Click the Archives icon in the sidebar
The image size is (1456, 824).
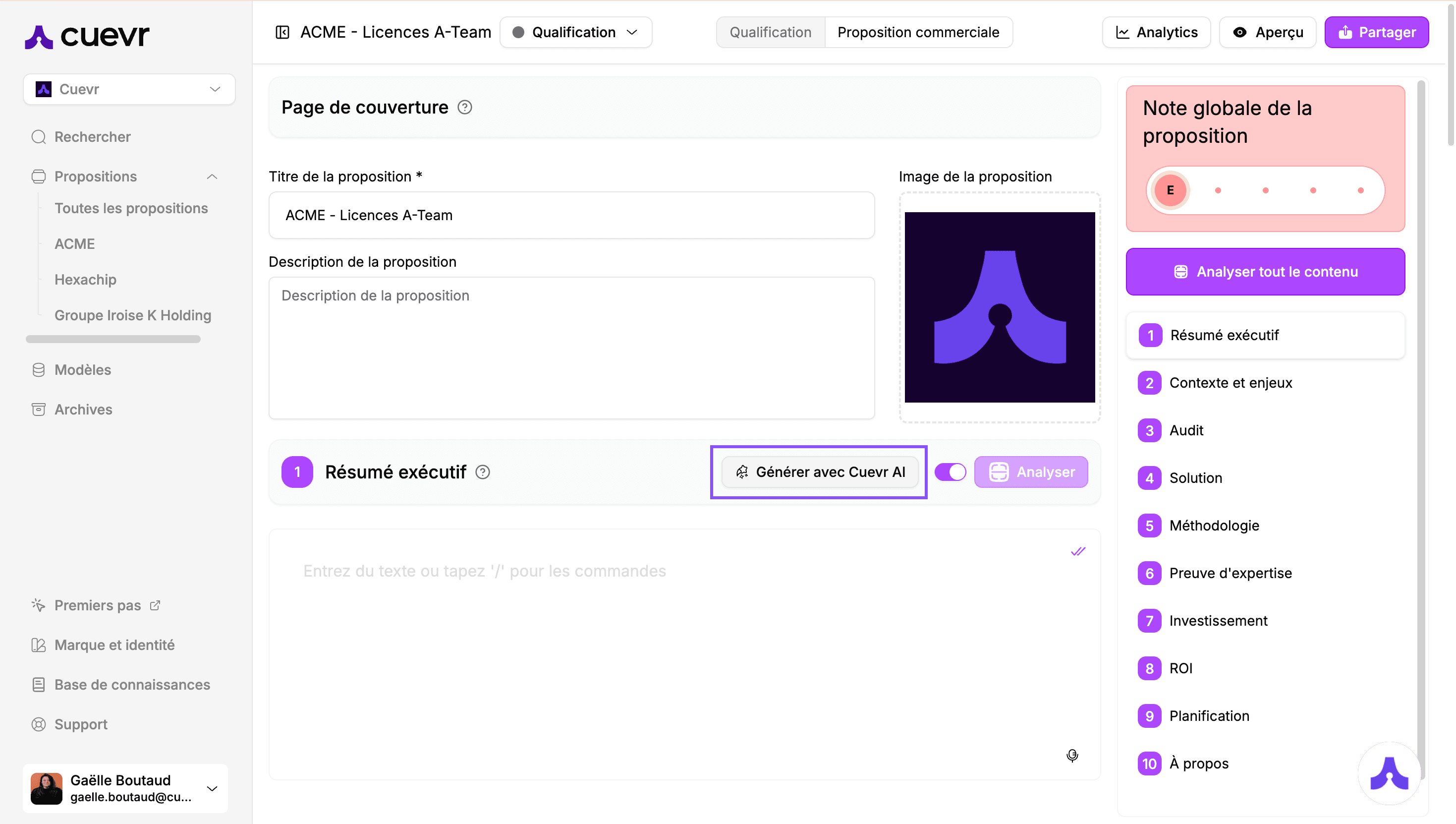click(38, 409)
